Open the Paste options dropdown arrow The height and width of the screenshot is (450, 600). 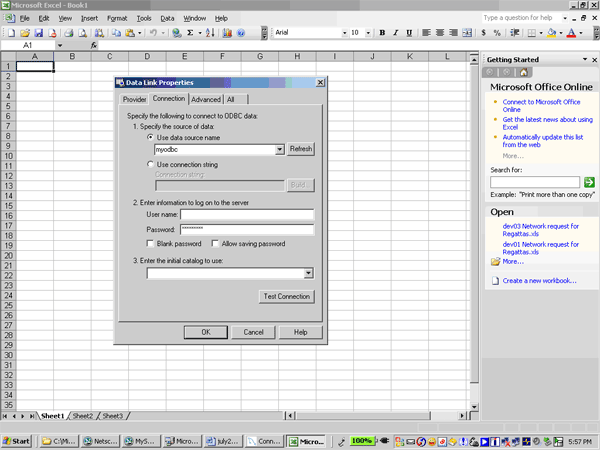click(140, 33)
